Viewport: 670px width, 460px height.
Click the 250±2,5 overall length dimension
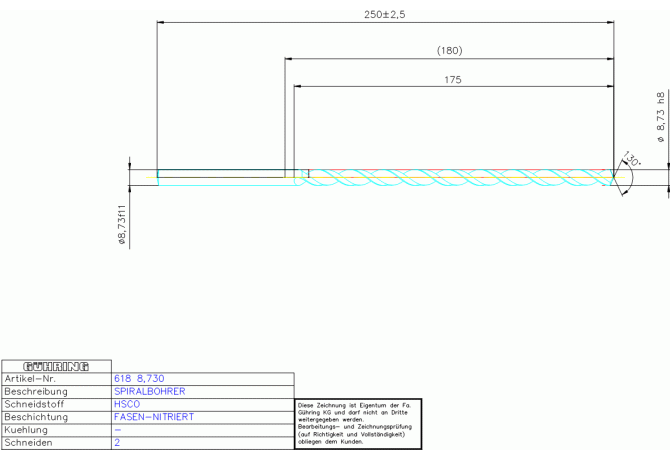click(385, 14)
